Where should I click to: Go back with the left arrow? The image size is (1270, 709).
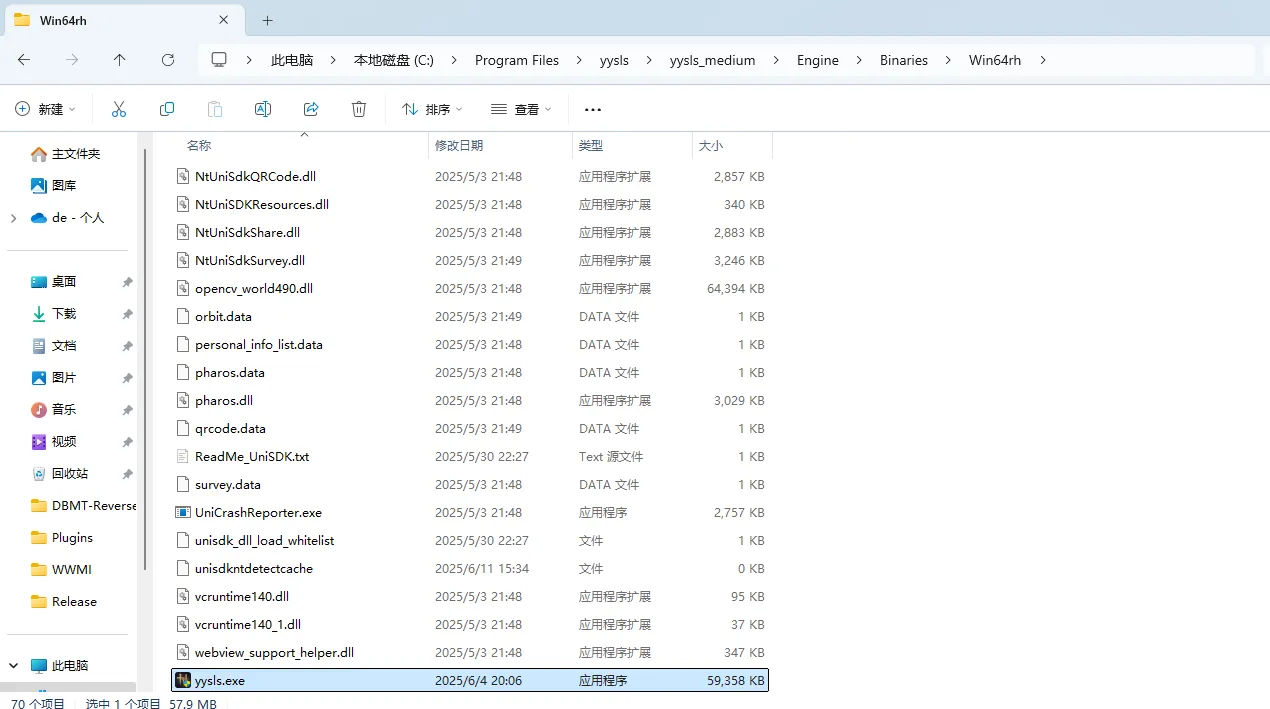24,60
